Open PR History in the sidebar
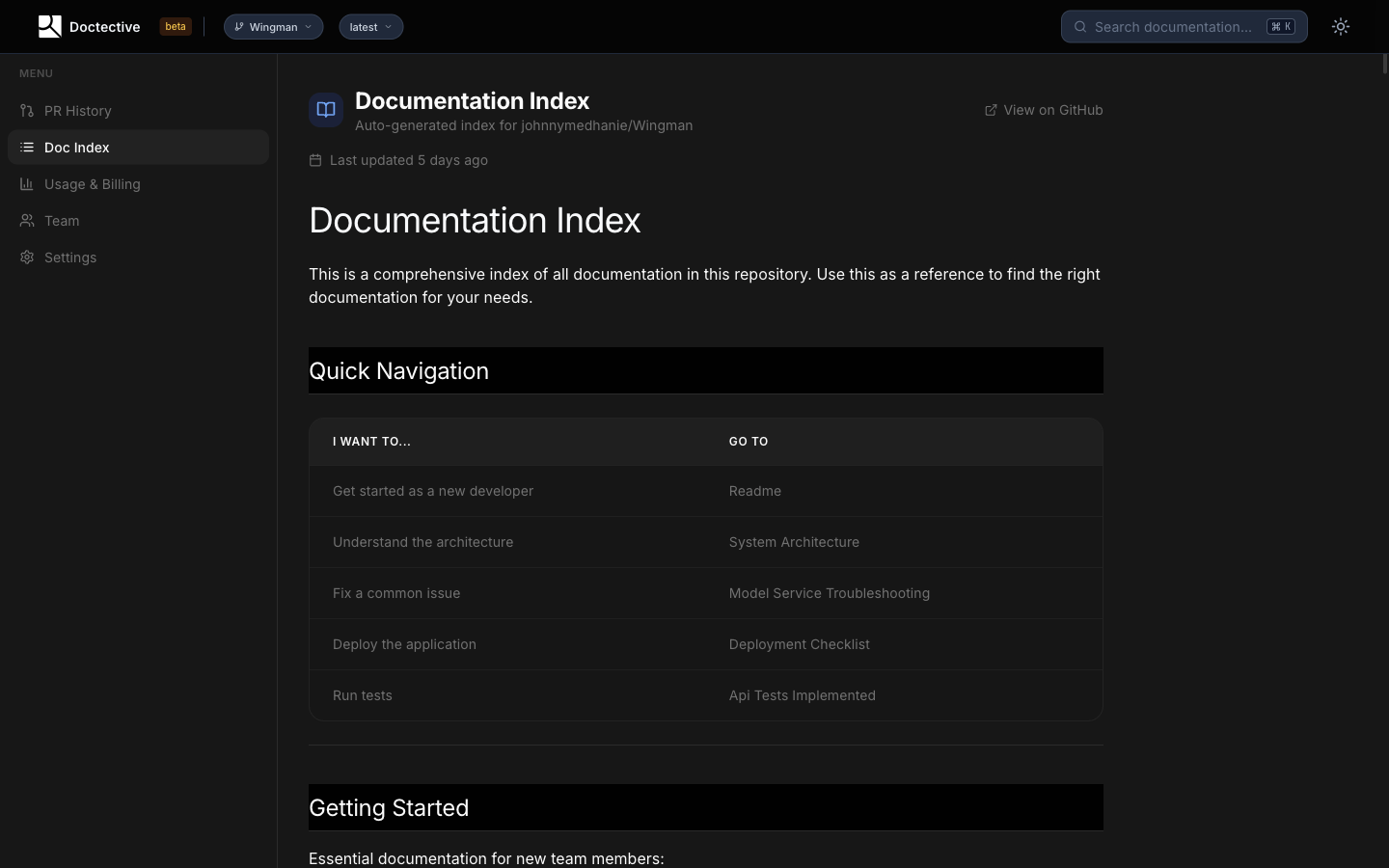This screenshot has height=868, width=1389. point(138,111)
